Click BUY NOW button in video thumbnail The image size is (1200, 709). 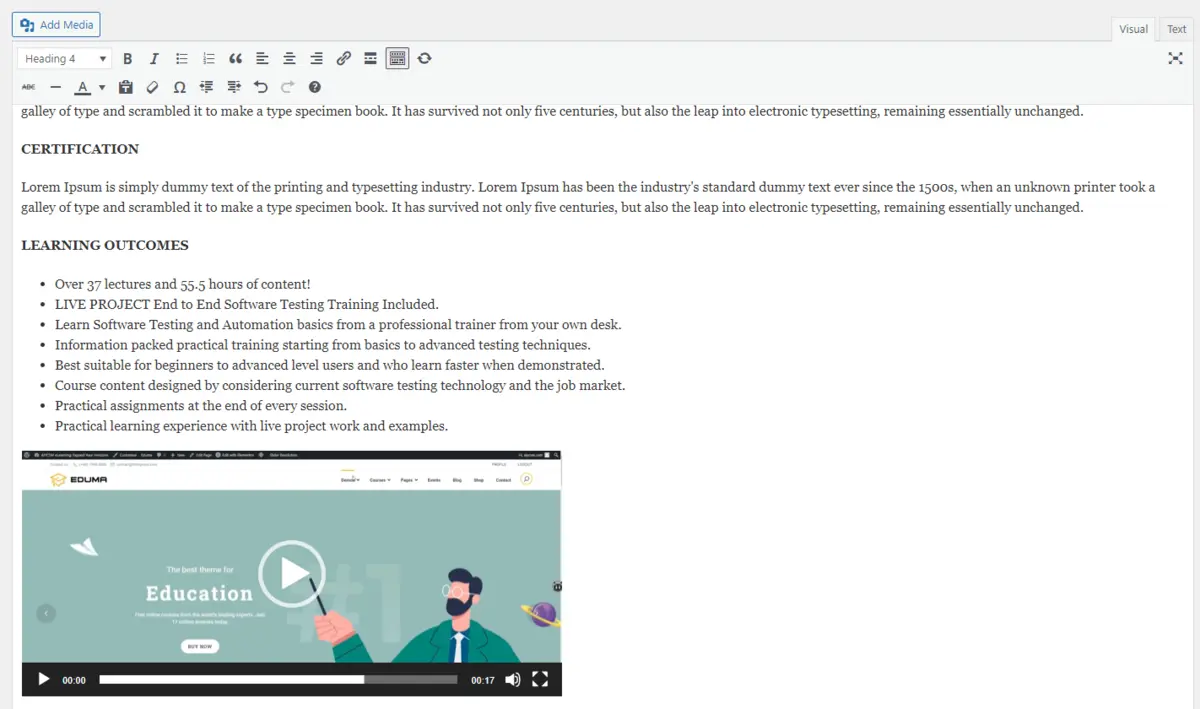(x=200, y=646)
